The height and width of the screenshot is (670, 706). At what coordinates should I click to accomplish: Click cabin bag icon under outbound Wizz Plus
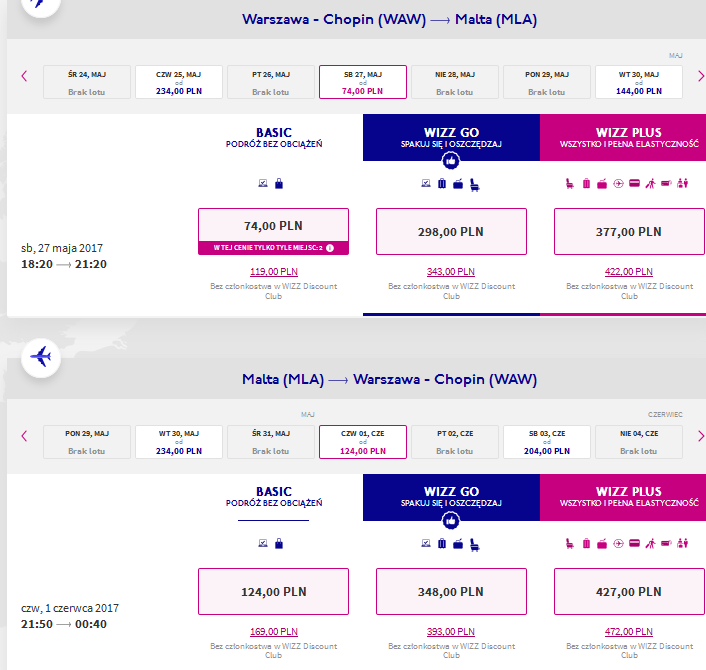(602, 184)
